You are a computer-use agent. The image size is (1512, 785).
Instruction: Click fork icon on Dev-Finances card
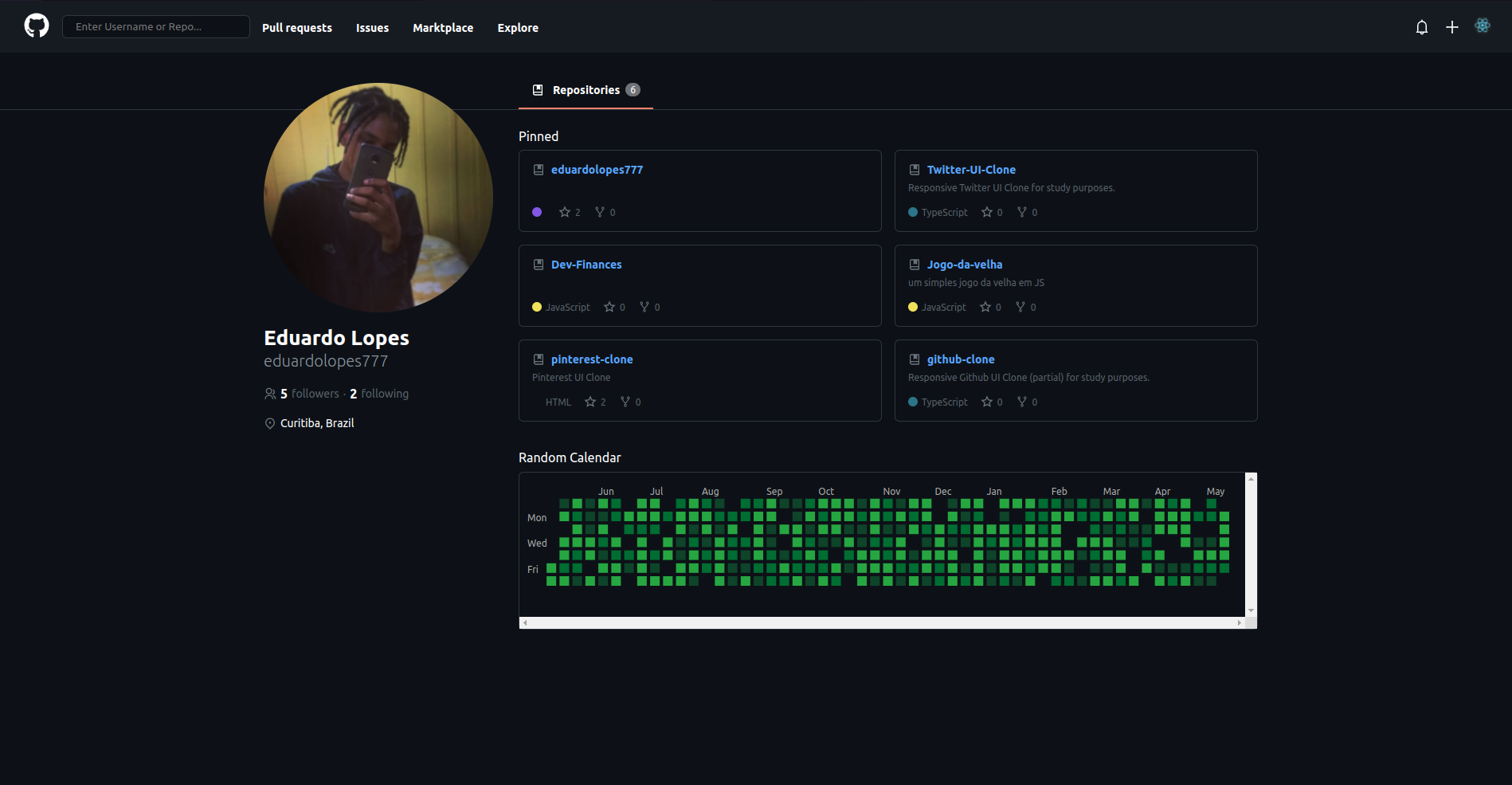[x=644, y=307]
